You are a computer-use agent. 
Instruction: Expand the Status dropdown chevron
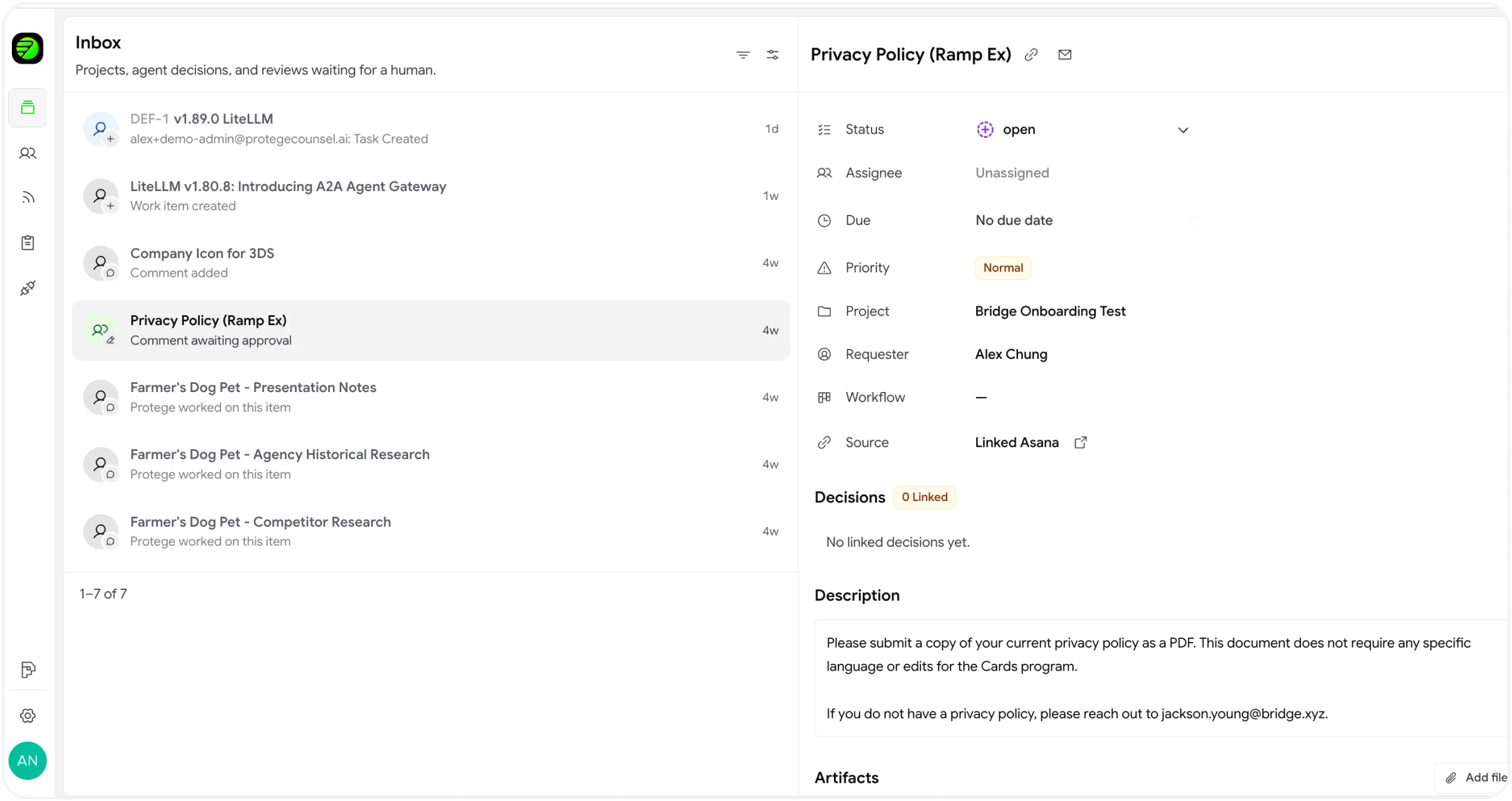[1183, 130]
